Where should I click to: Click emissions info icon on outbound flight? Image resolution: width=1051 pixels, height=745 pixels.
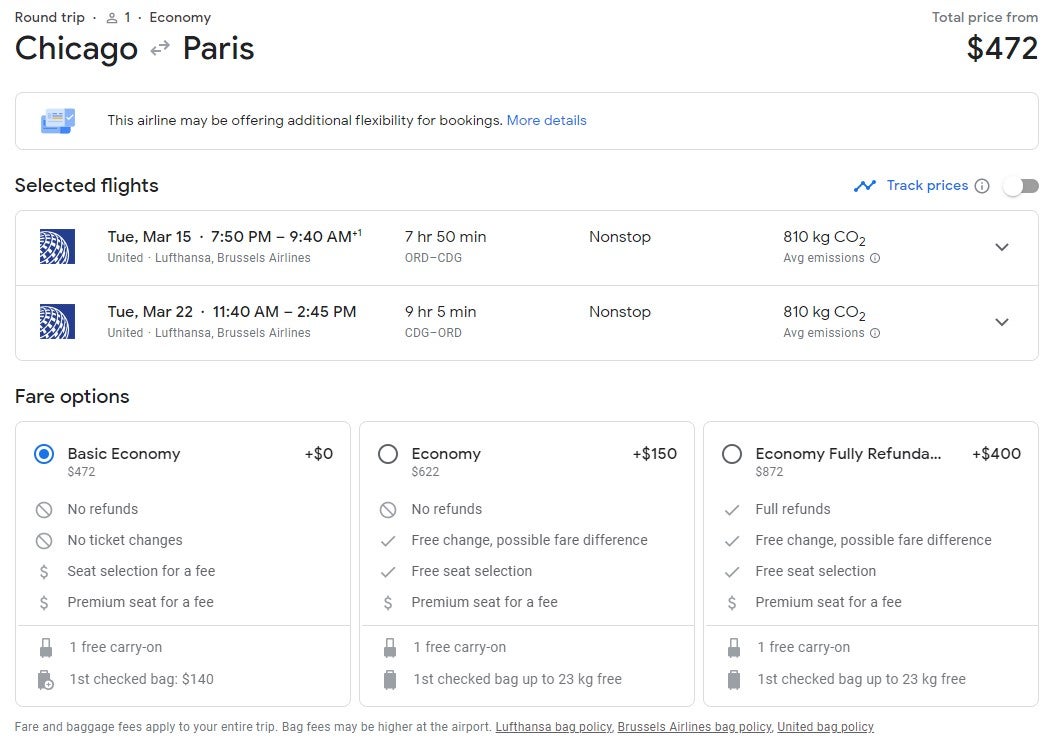[875, 258]
